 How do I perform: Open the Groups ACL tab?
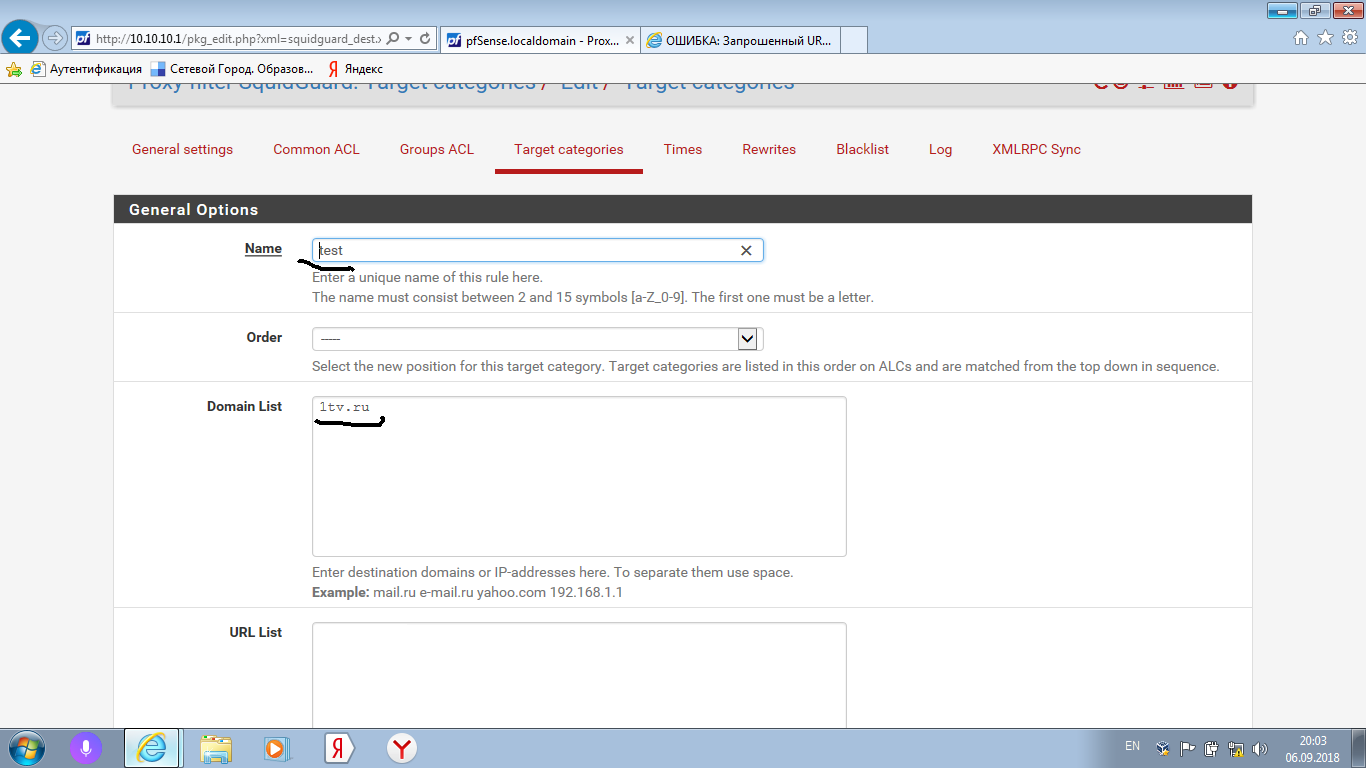[436, 149]
